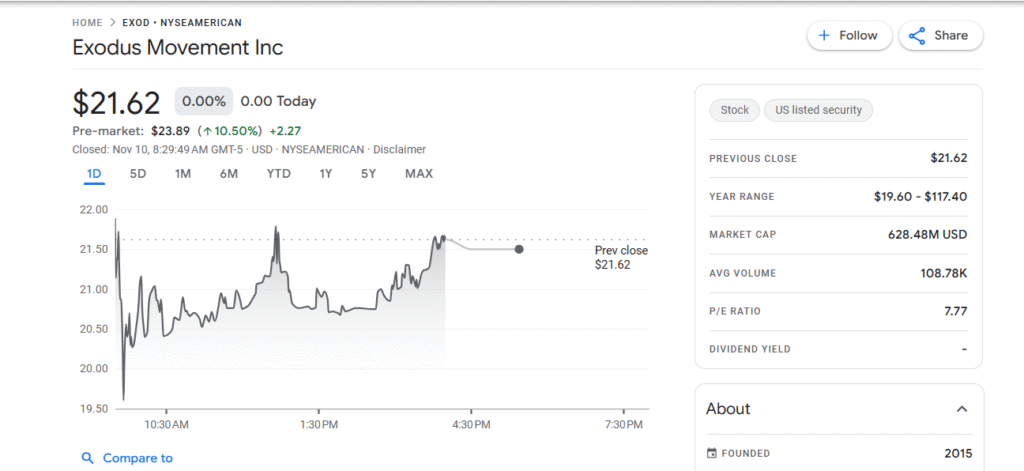Image resolution: width=1024 pixels, height=471 pixels.
Task: Open the HOME breadcrumb link
Action: click(87, 22)
